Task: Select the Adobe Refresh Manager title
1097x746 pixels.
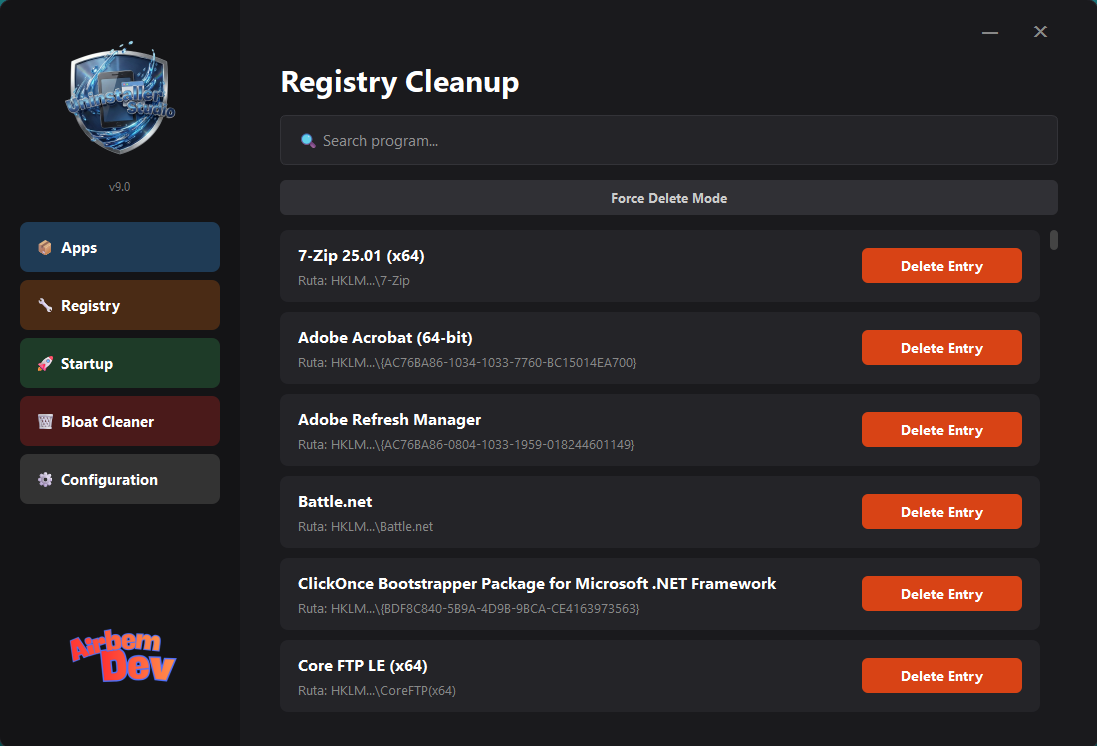Action: (x=389, y=420)
